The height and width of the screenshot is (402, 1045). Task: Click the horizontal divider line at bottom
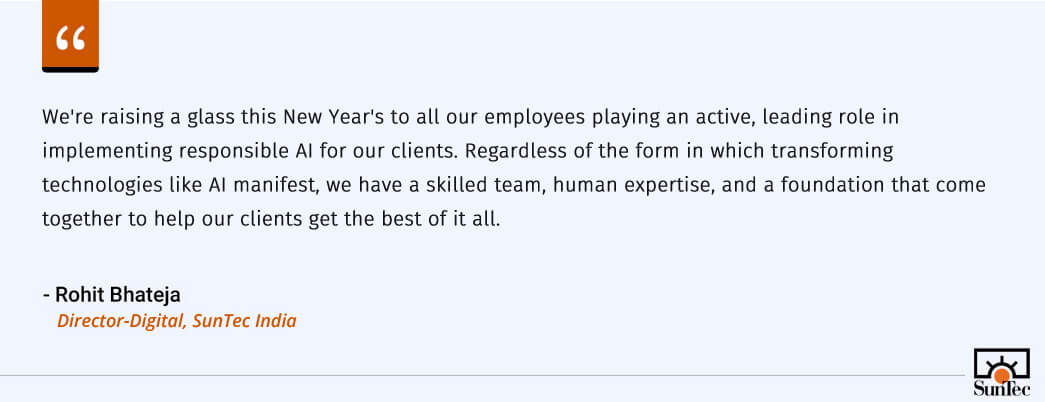480,376
